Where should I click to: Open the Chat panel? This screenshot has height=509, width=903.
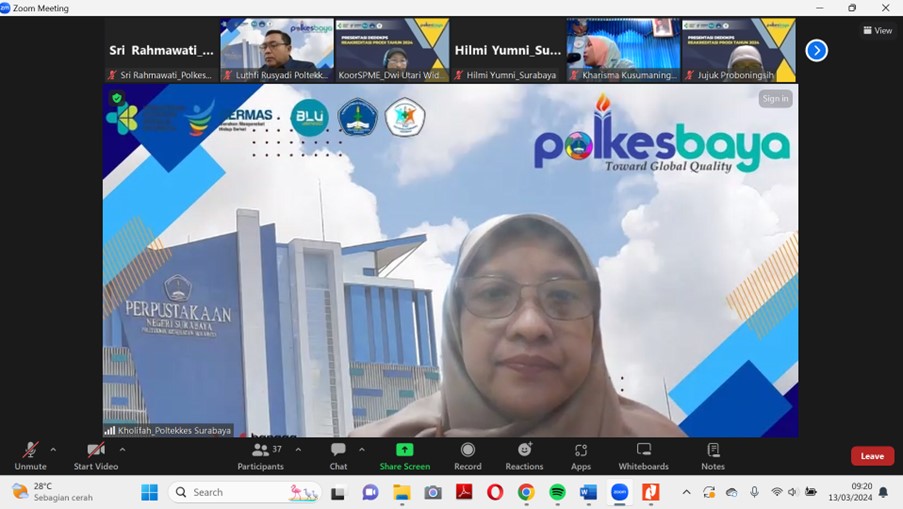coord(338,456)
